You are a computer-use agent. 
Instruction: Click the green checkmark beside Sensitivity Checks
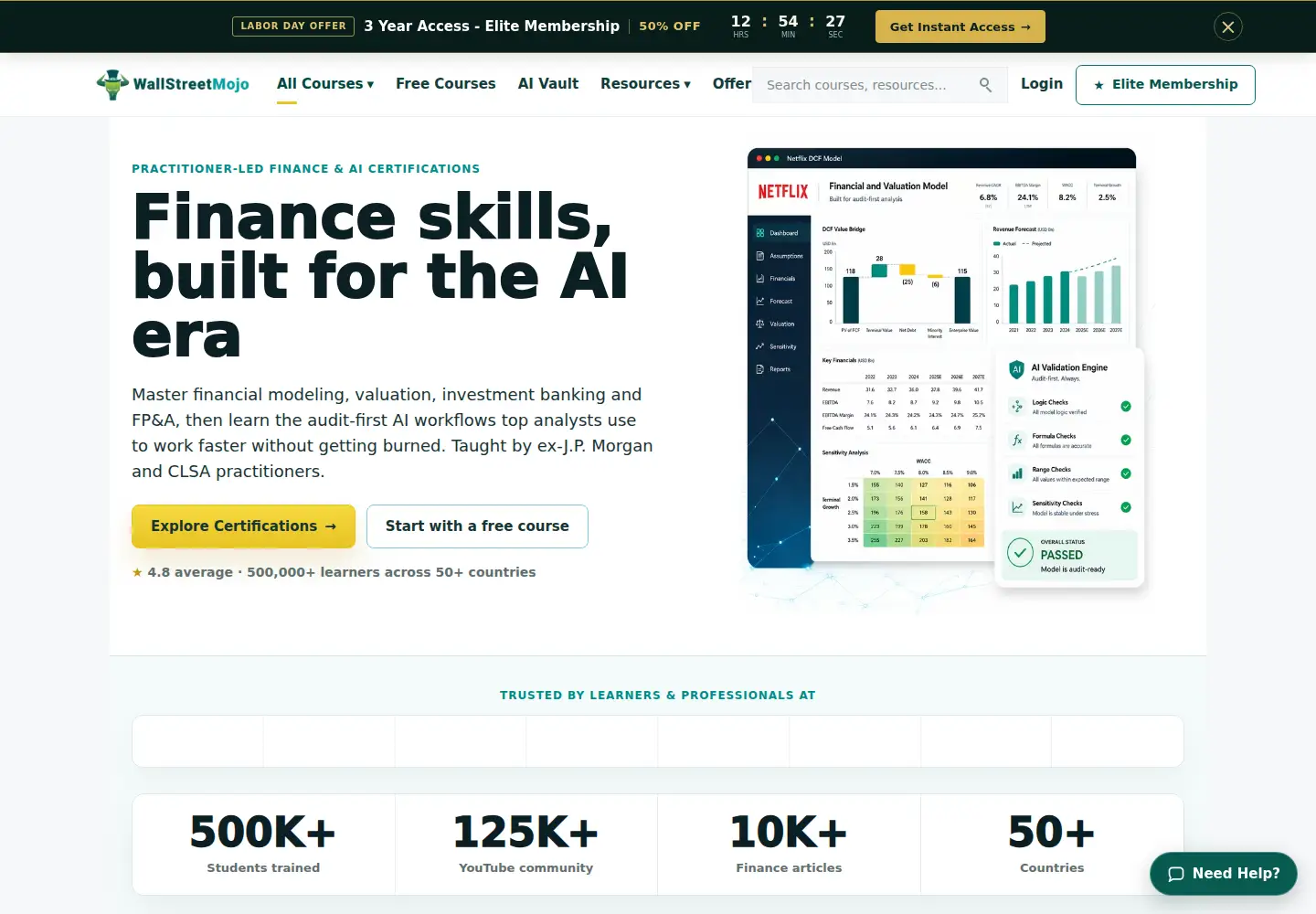[x=1126, y=507]
